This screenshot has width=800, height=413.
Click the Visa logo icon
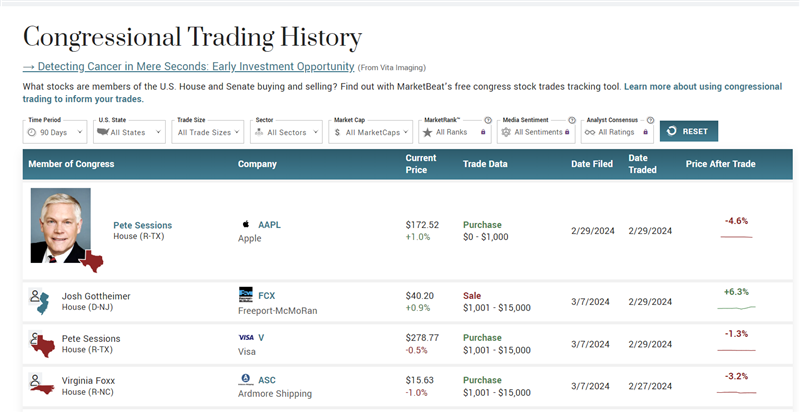tap(246, 337)
